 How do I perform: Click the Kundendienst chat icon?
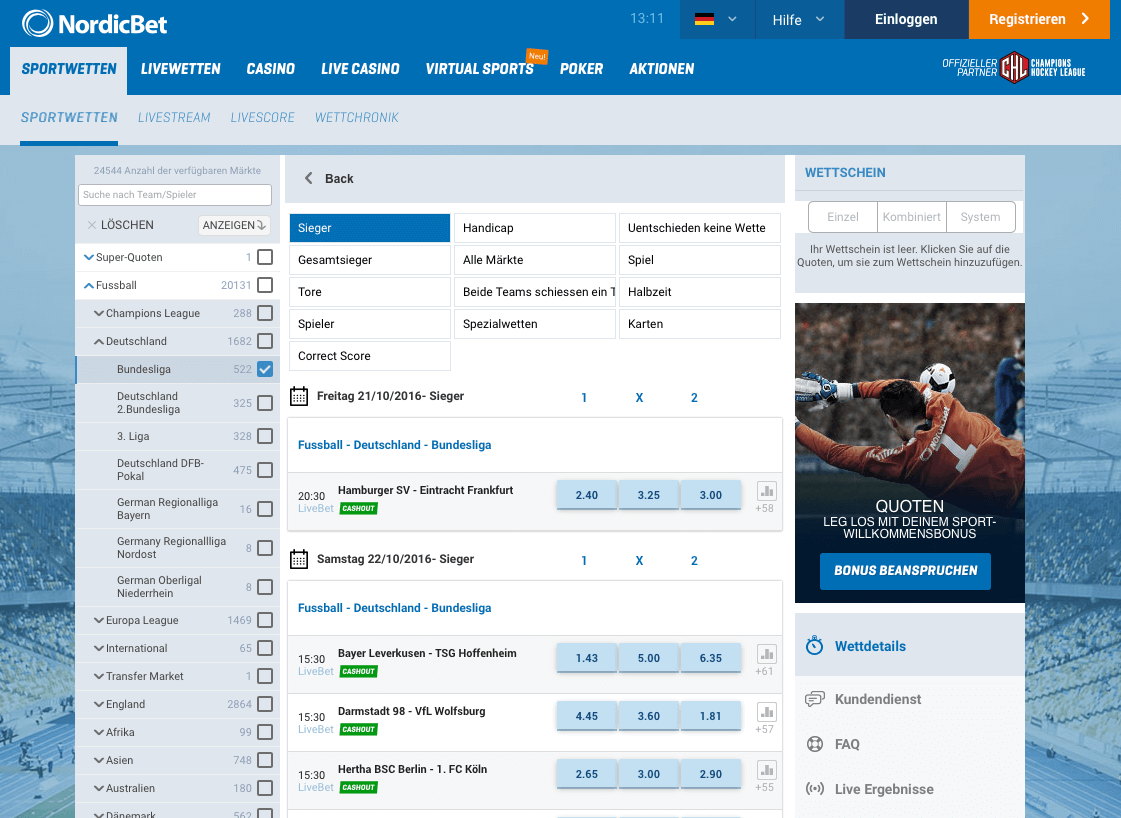click(814, 699)
